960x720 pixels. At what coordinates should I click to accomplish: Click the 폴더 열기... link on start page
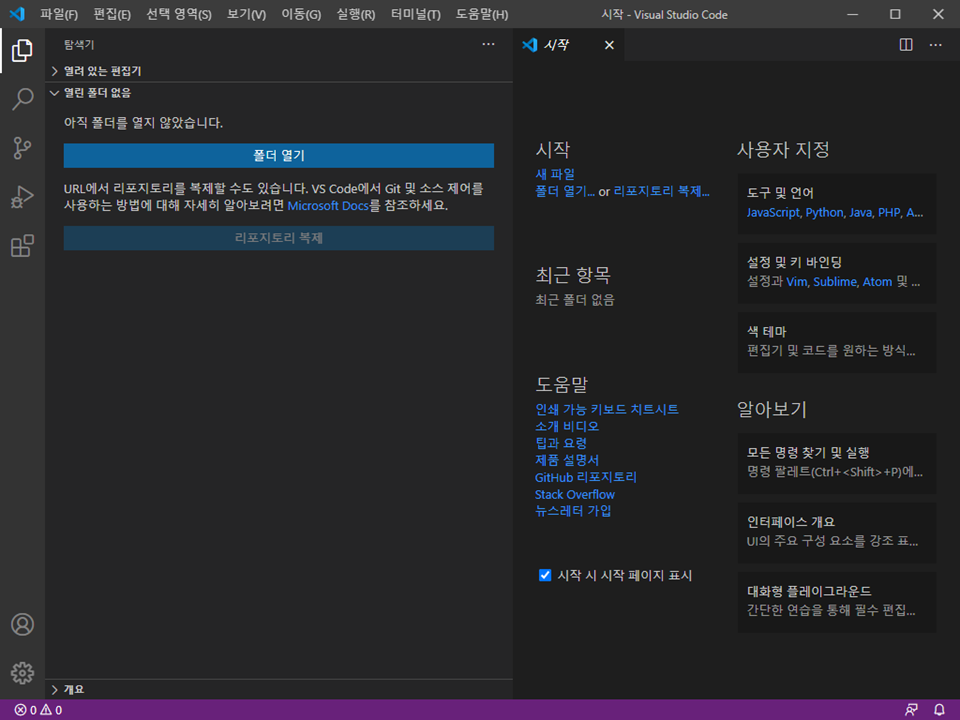[x=565, y=192]
